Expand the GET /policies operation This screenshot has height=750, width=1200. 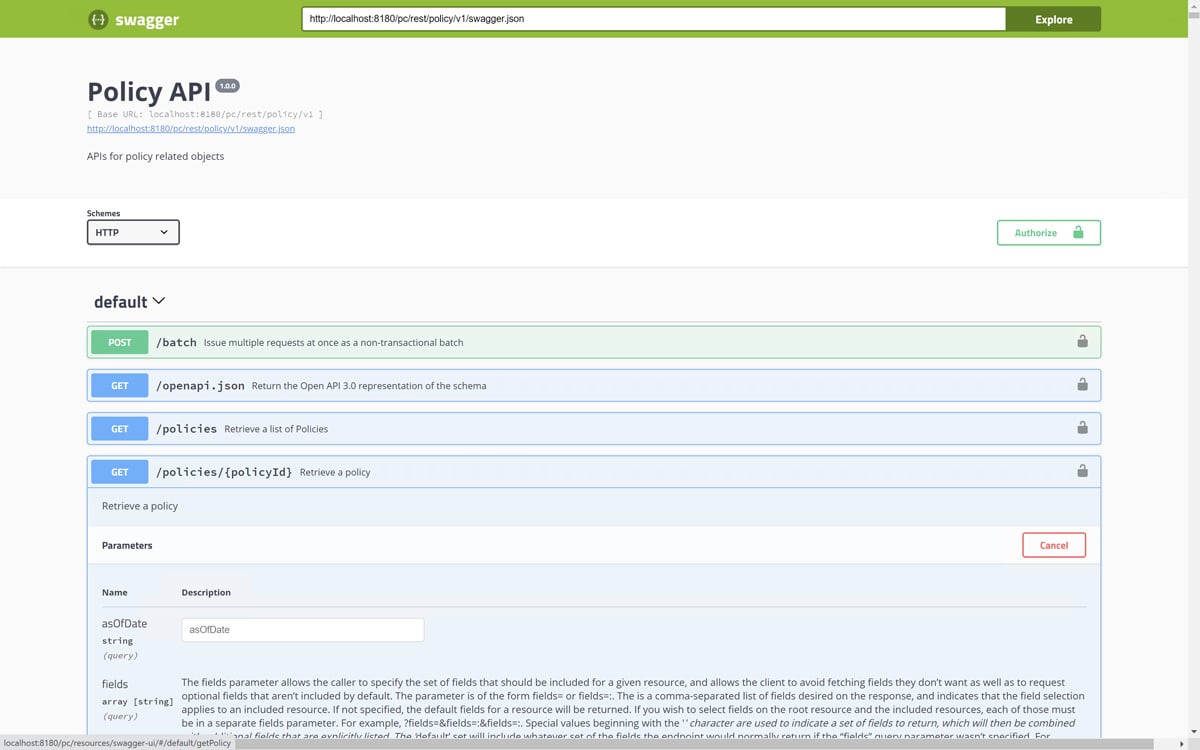594,428
